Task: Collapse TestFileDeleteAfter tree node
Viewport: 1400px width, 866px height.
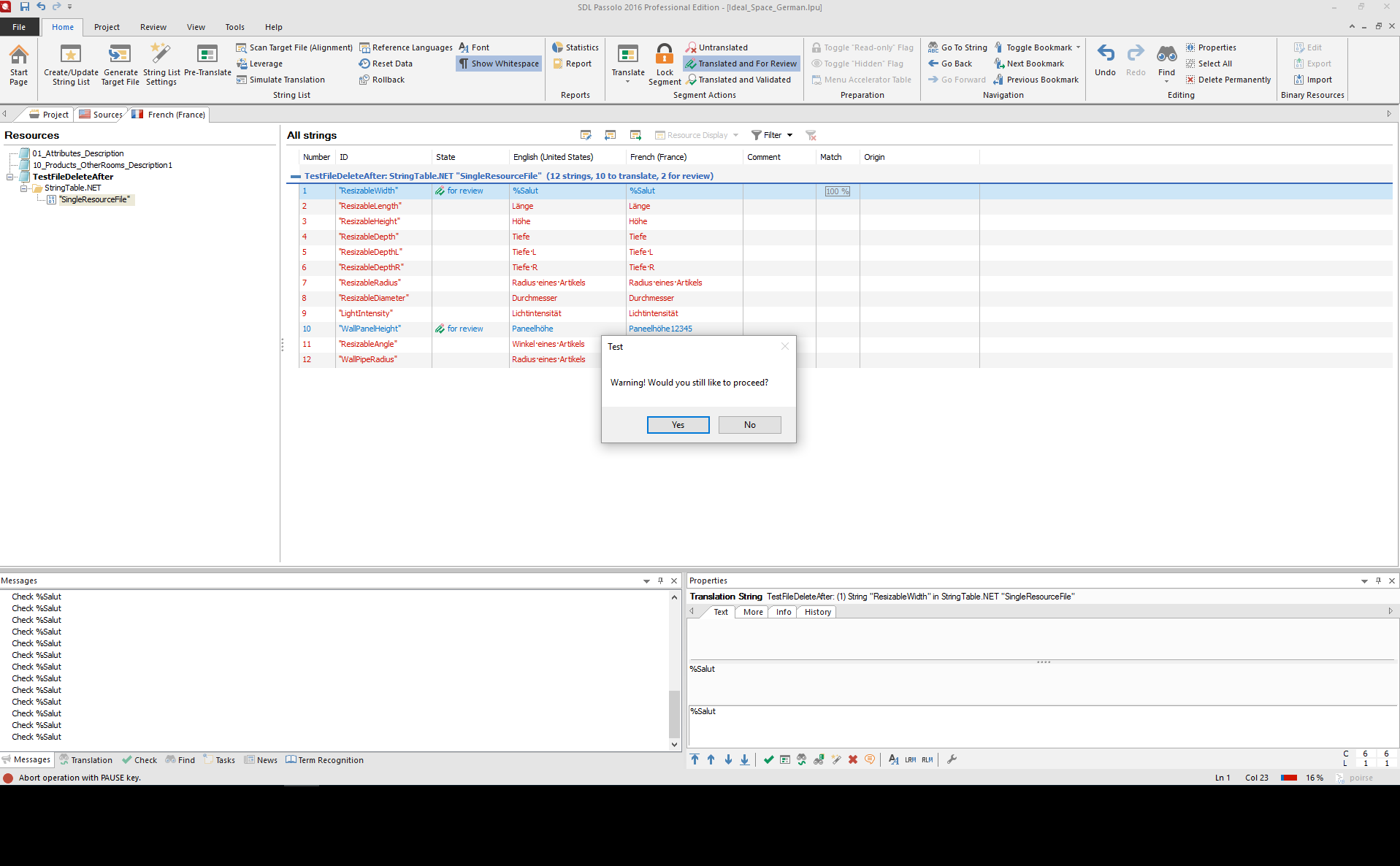Action: coord(10,177)
